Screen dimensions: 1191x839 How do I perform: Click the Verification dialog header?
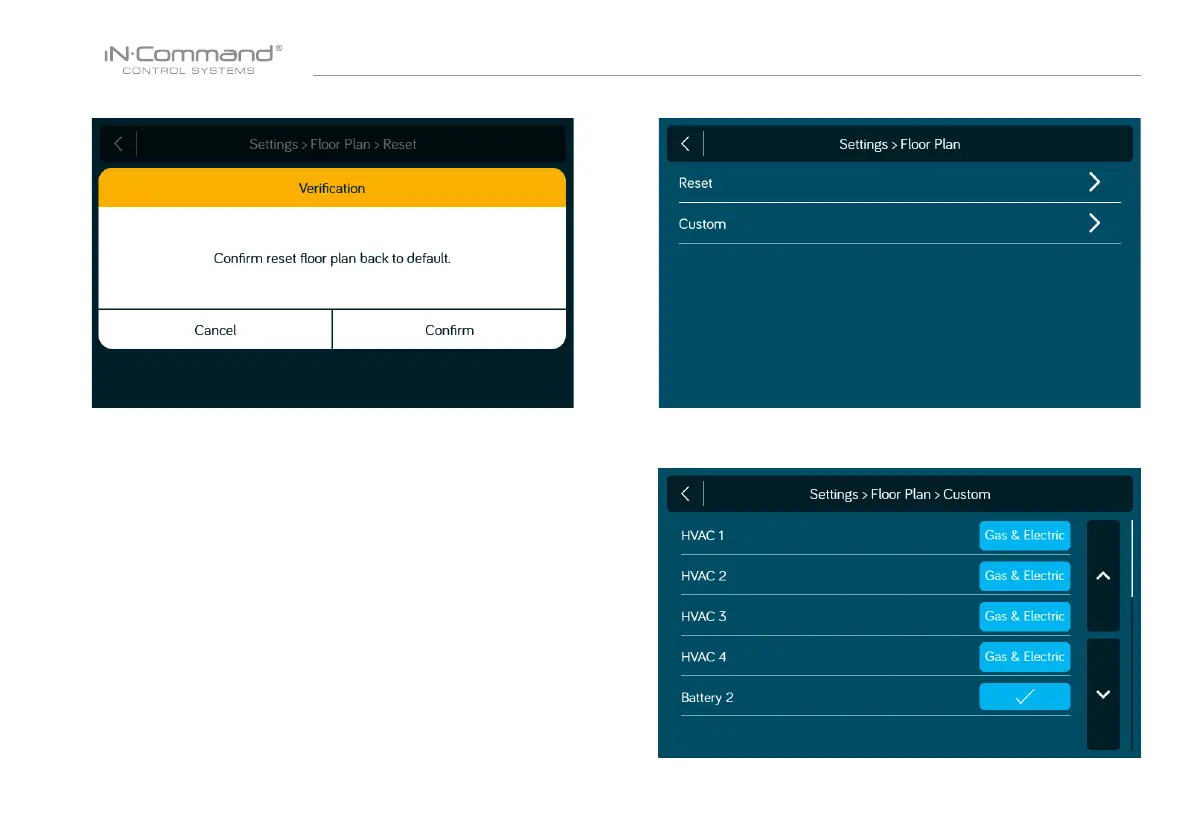[332, 188]
